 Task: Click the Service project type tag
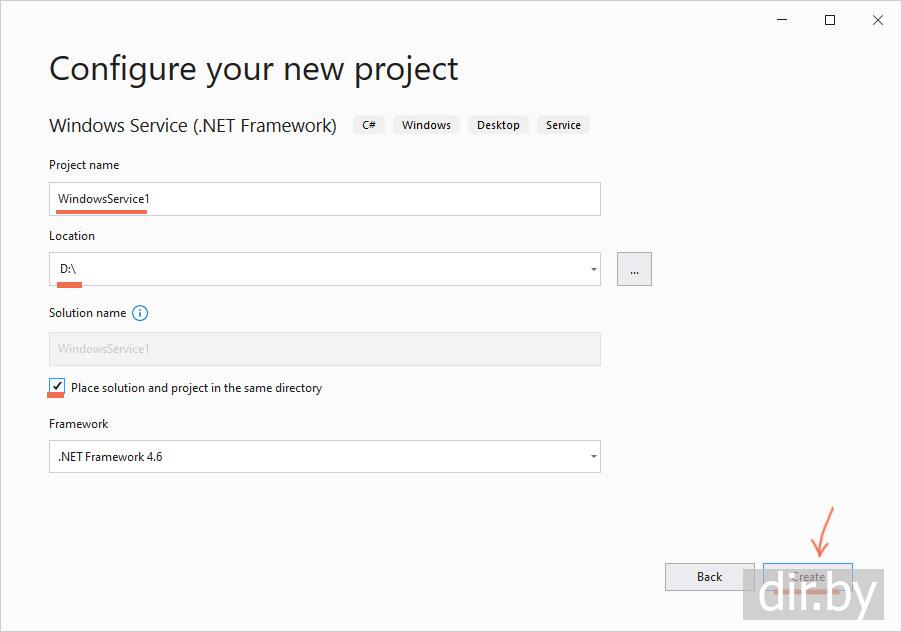[x=563, y=125]
